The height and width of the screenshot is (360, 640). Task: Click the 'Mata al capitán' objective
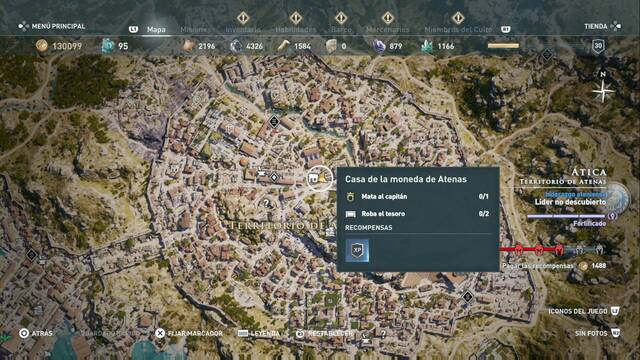[384, 197]
